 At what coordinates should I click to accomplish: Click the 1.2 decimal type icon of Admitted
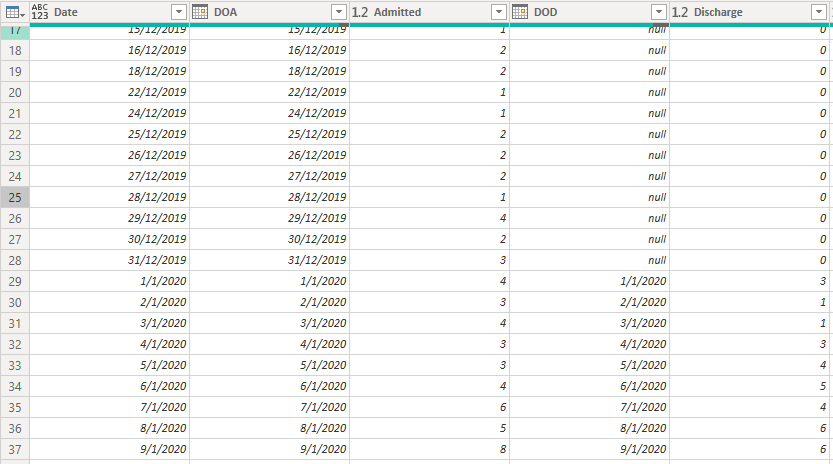[x=360, y=12]
